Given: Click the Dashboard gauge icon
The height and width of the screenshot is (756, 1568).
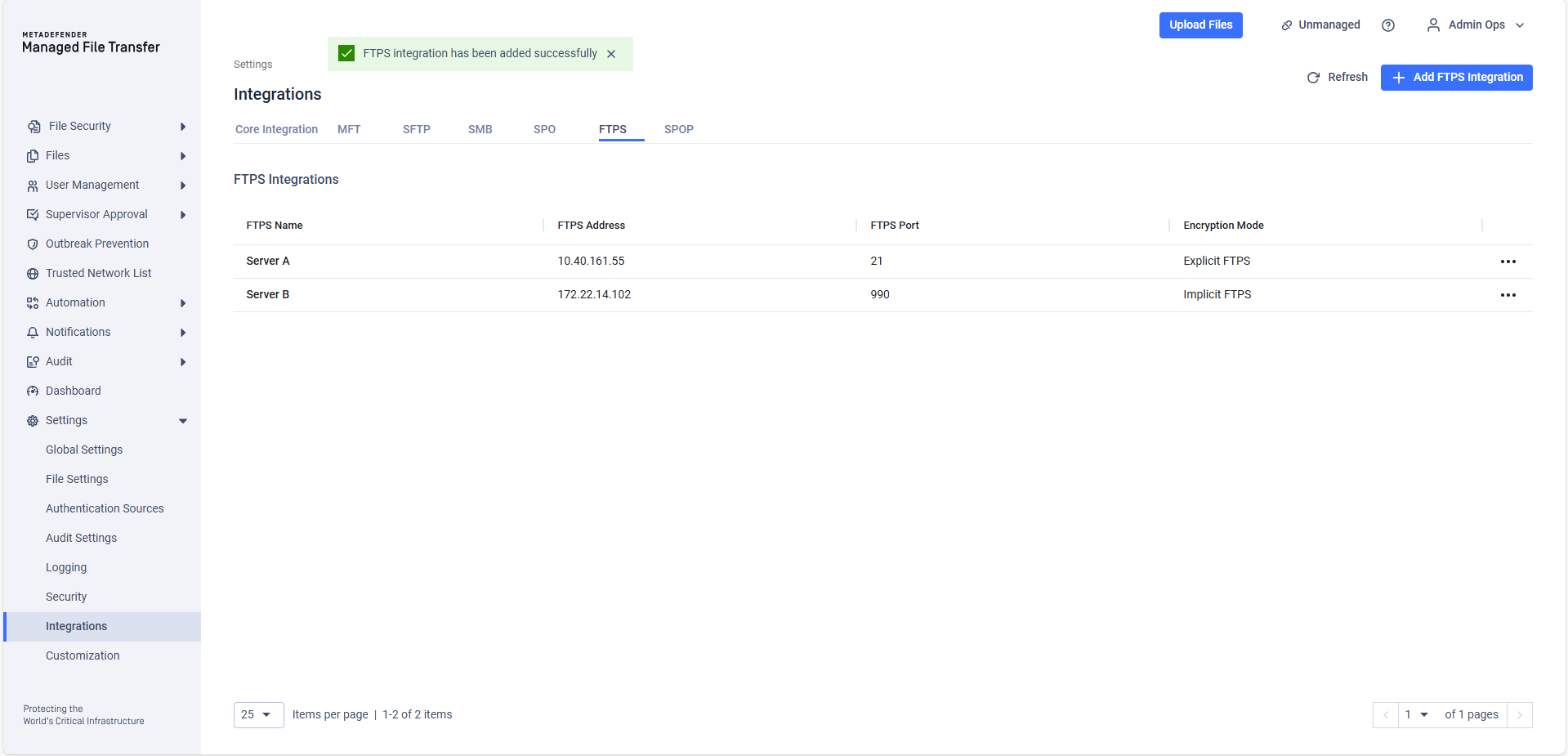Looking at the screenshot, I should [x=33, y=391].
